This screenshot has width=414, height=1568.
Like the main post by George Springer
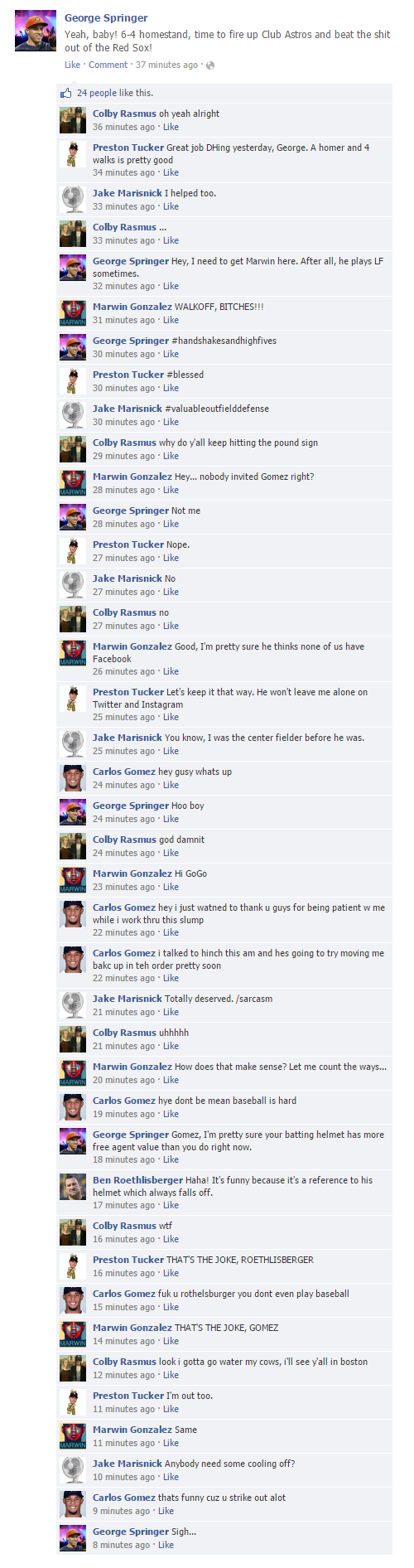coord(73,65)
